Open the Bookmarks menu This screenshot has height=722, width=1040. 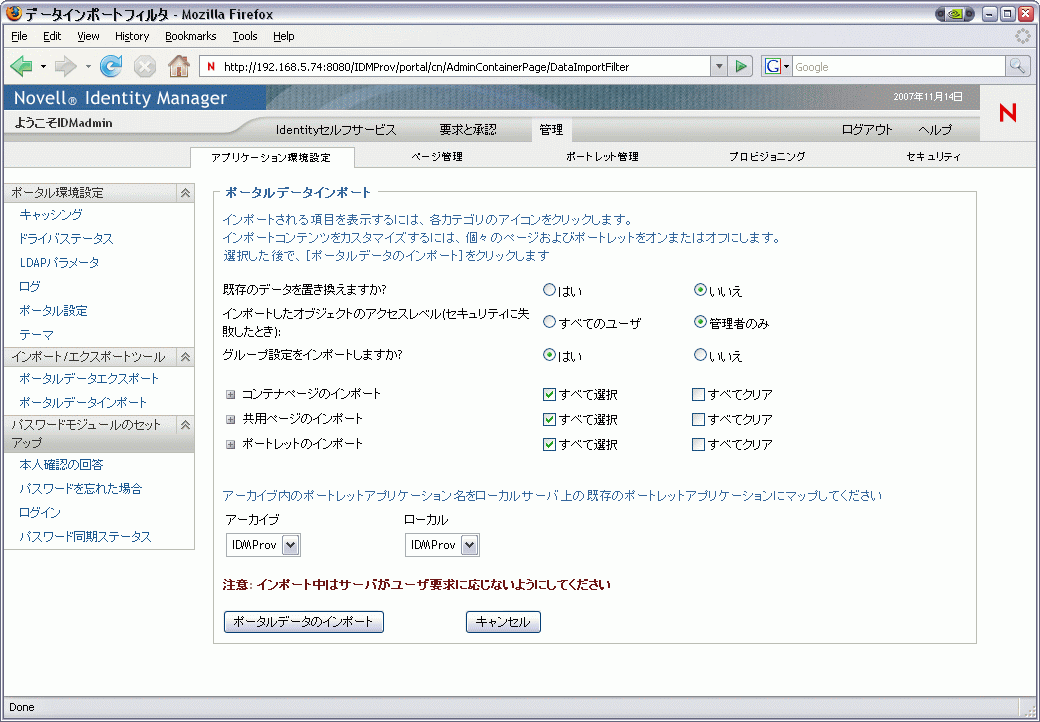click(x=190, y=36)
